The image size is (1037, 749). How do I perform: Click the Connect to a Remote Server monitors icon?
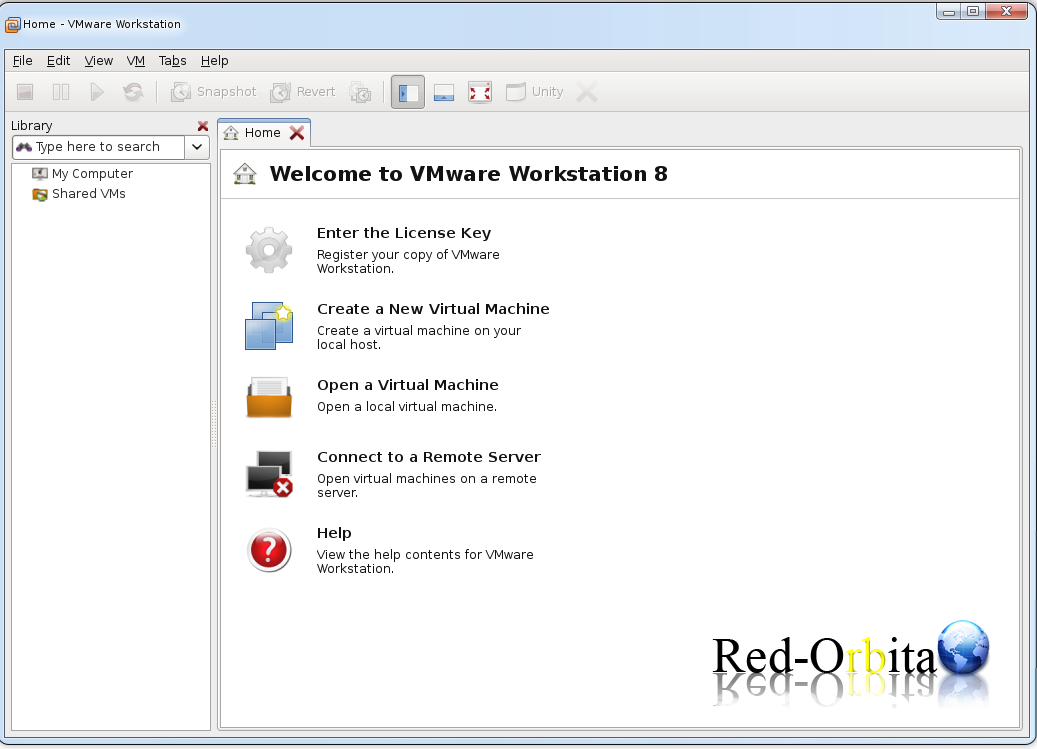tap(269, 473)
